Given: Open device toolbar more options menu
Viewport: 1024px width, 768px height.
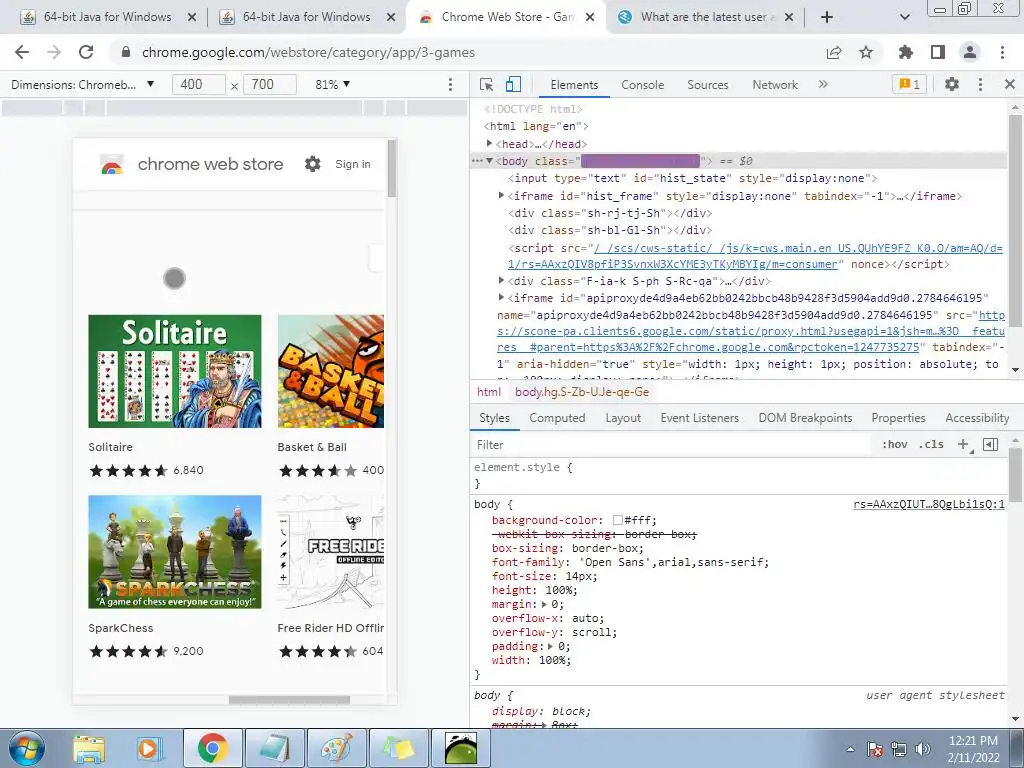Looking at the screenshot, I should [x=450, y=84].
